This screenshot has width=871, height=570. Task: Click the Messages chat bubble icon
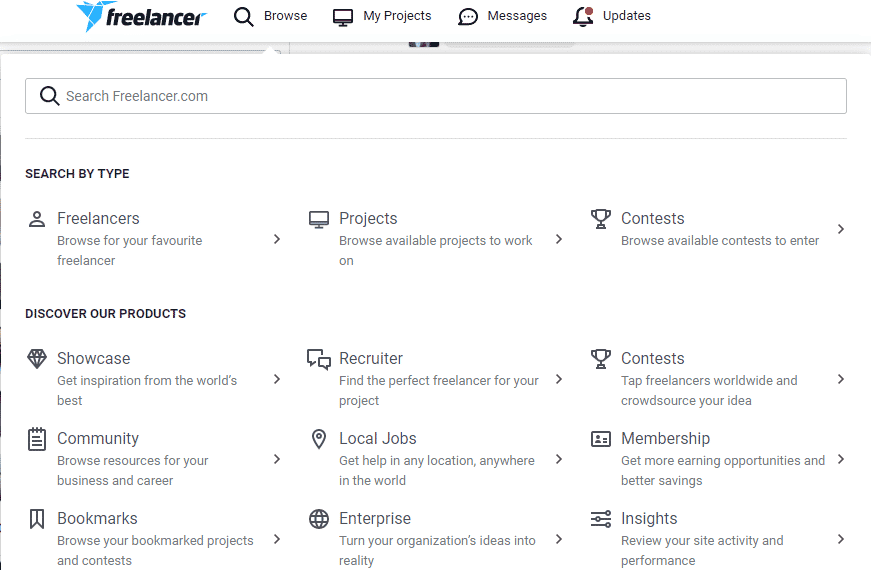point(468,17)
